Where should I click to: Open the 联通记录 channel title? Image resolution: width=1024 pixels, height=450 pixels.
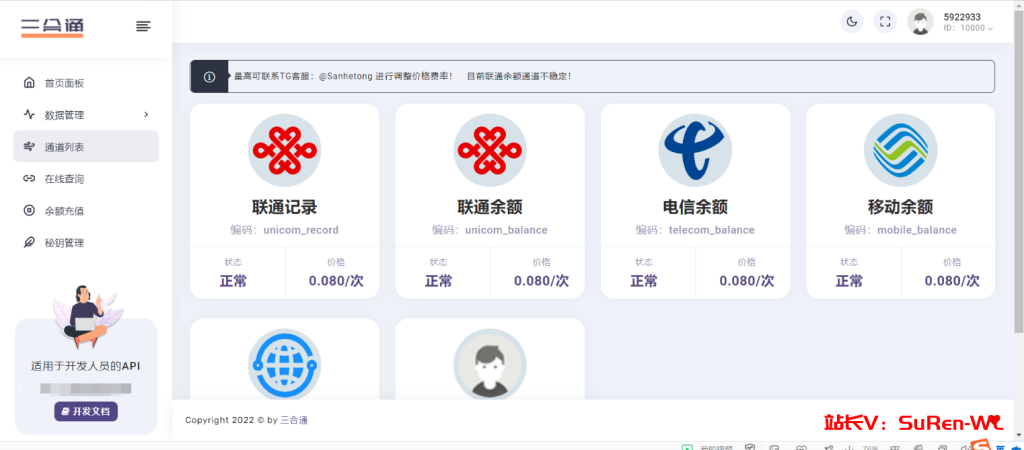click(x=284, y=208)
